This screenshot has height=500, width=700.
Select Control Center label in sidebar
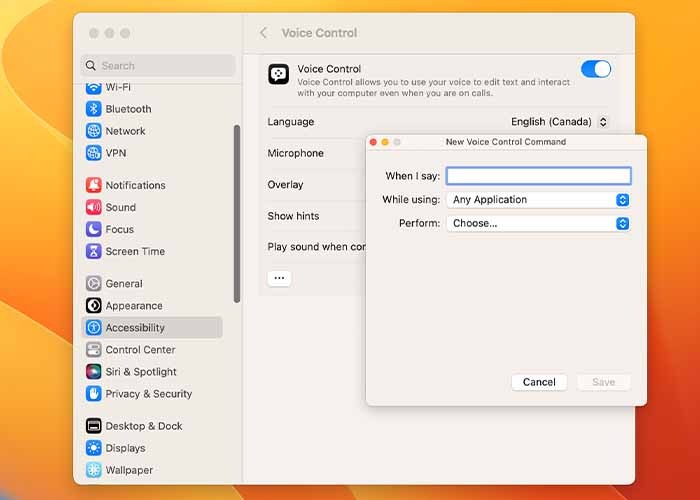[140, 350]
